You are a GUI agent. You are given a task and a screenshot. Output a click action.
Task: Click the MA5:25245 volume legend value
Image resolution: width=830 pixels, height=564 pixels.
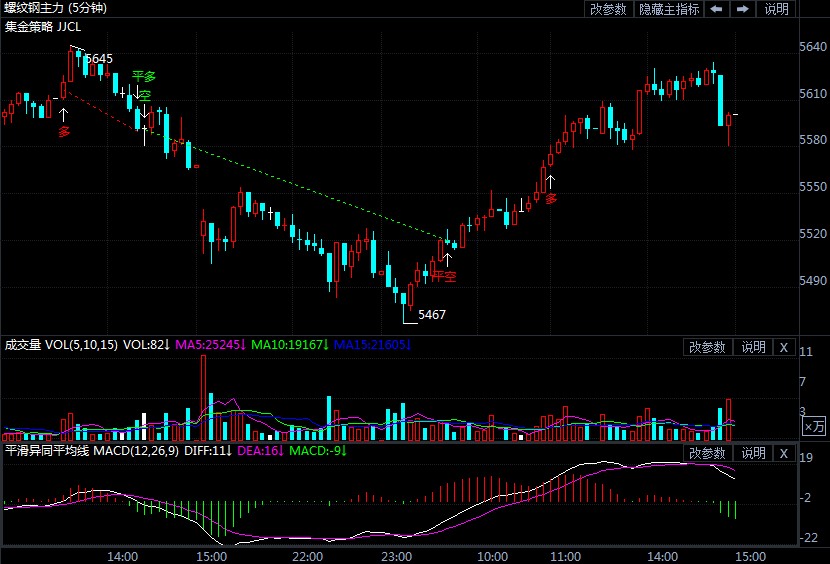[209, 345]
